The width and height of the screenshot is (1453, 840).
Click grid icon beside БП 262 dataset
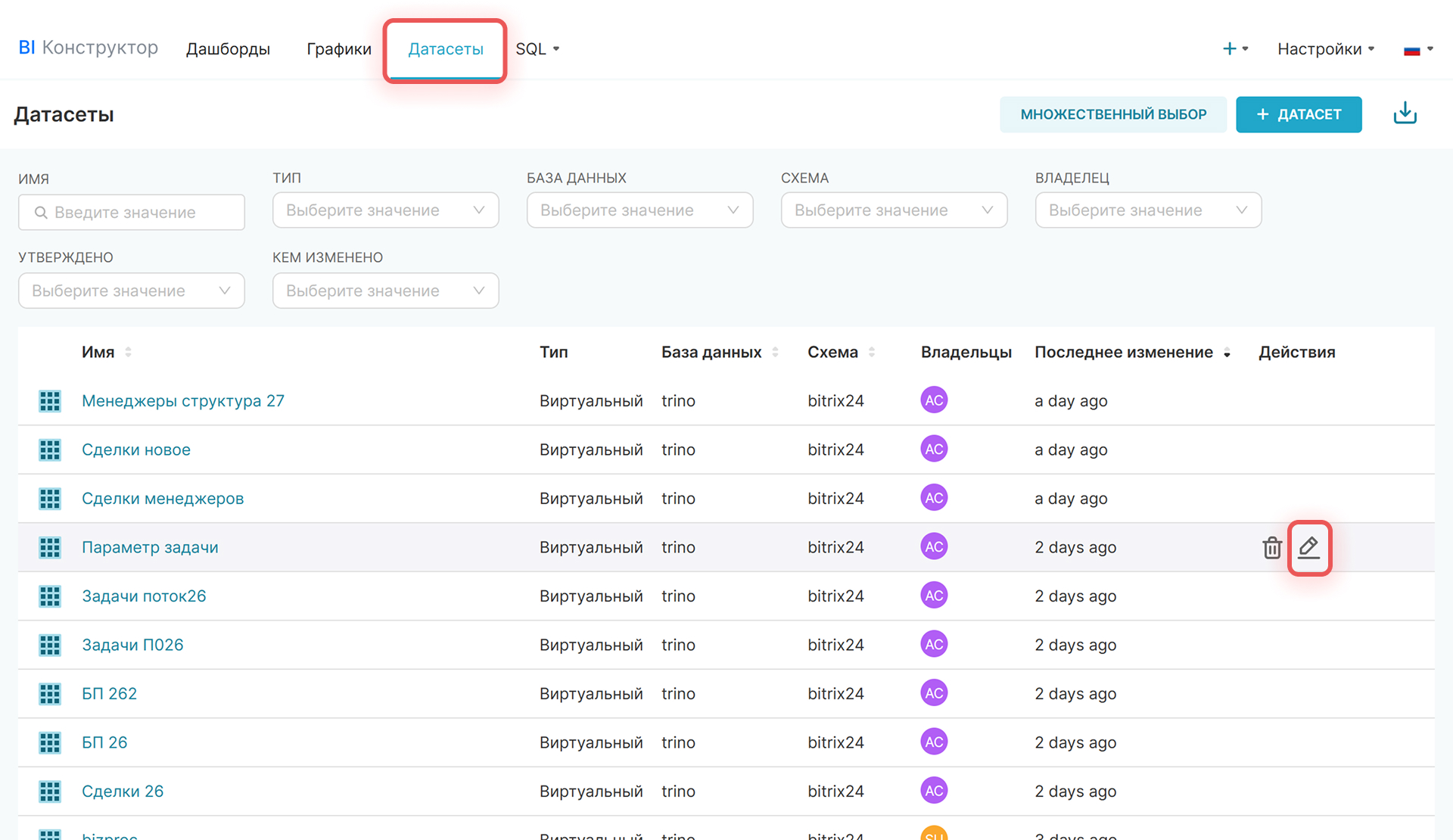[50, 693]
